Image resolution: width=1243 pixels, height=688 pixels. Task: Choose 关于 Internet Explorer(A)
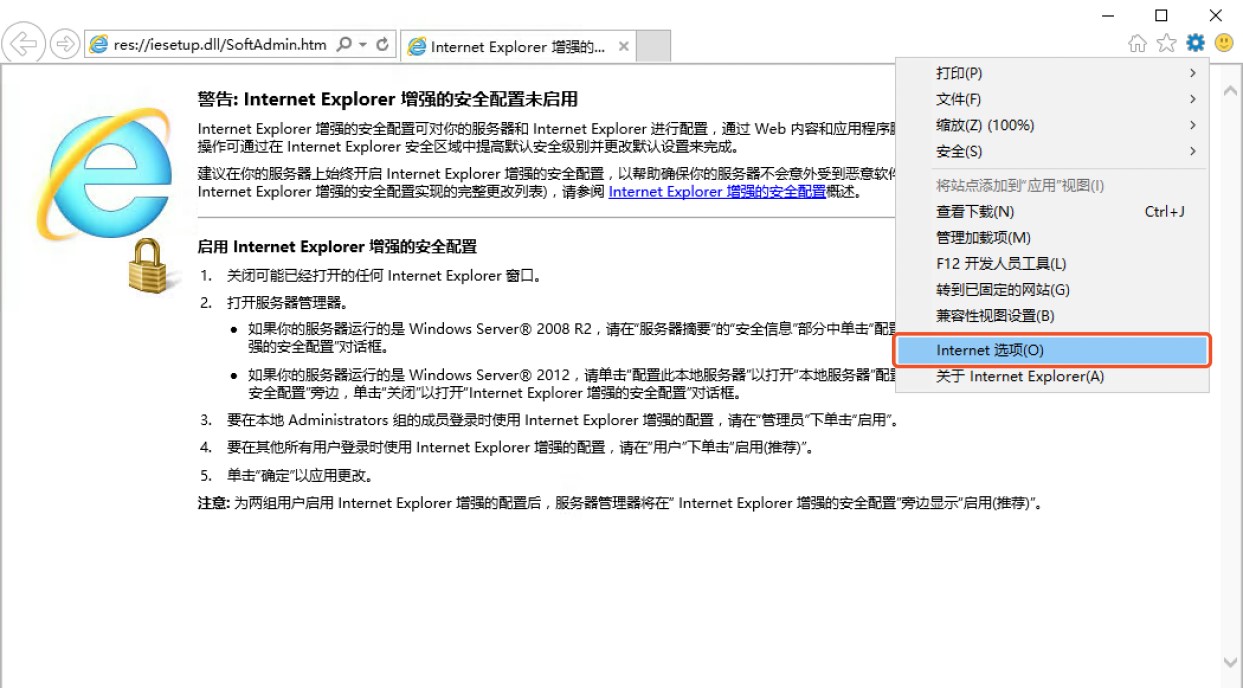1052,377
